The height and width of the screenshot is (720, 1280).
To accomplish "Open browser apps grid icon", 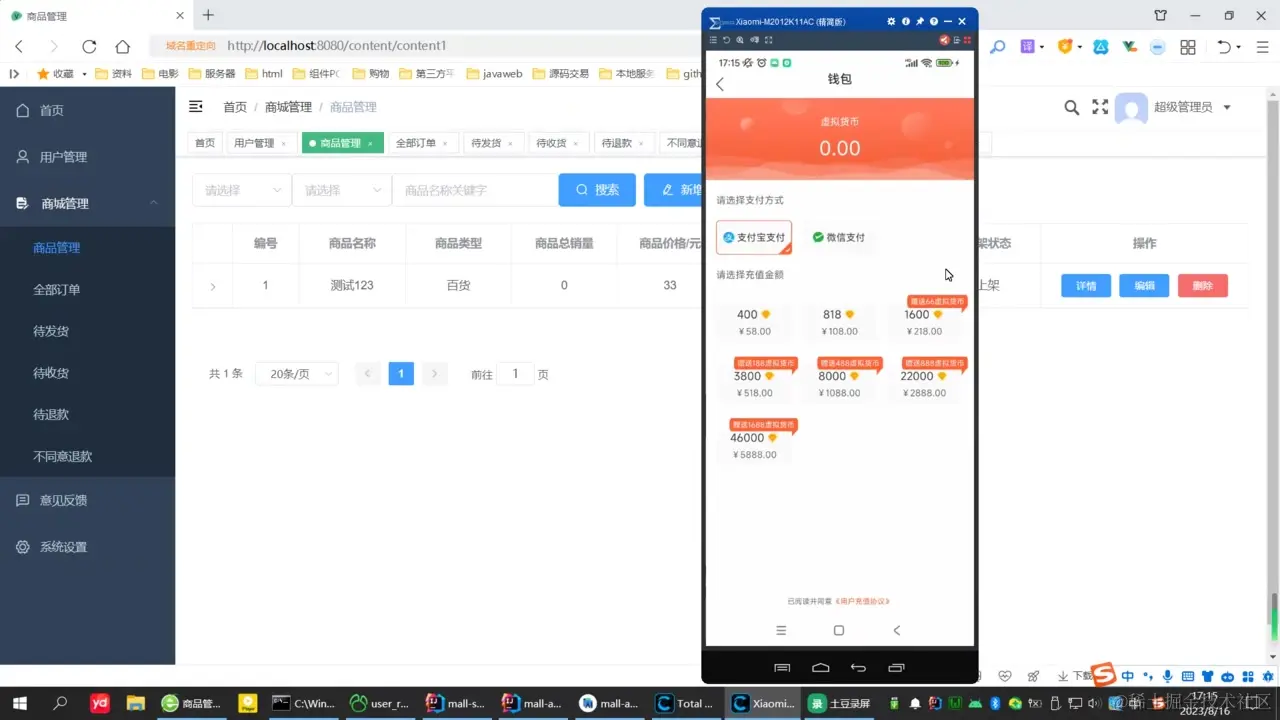I will [1188, 47].
